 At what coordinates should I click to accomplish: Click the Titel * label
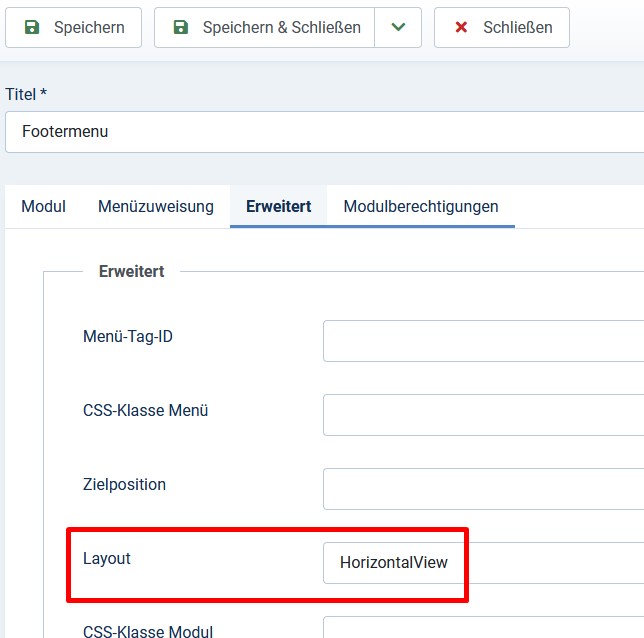pyautogui.click(x=26, y=94)
